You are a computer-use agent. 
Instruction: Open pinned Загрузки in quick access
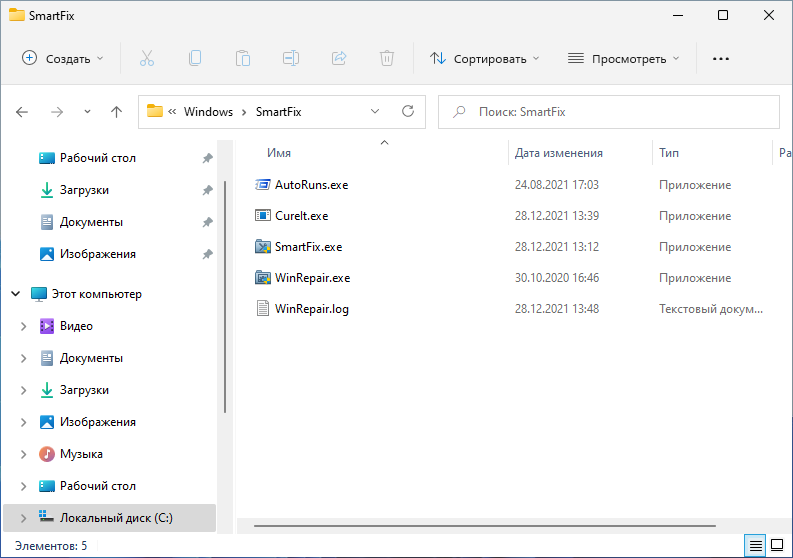click(84, 190)
